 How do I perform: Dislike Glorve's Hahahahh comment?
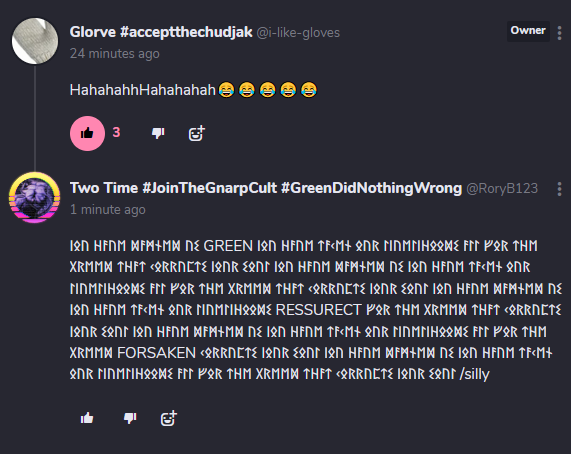pyautogui.click(x=158, y=133)
